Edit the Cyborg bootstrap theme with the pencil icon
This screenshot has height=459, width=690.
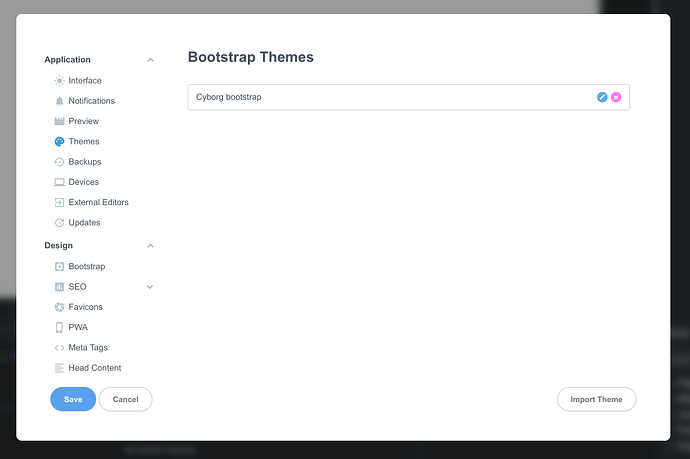coord(602,97)
